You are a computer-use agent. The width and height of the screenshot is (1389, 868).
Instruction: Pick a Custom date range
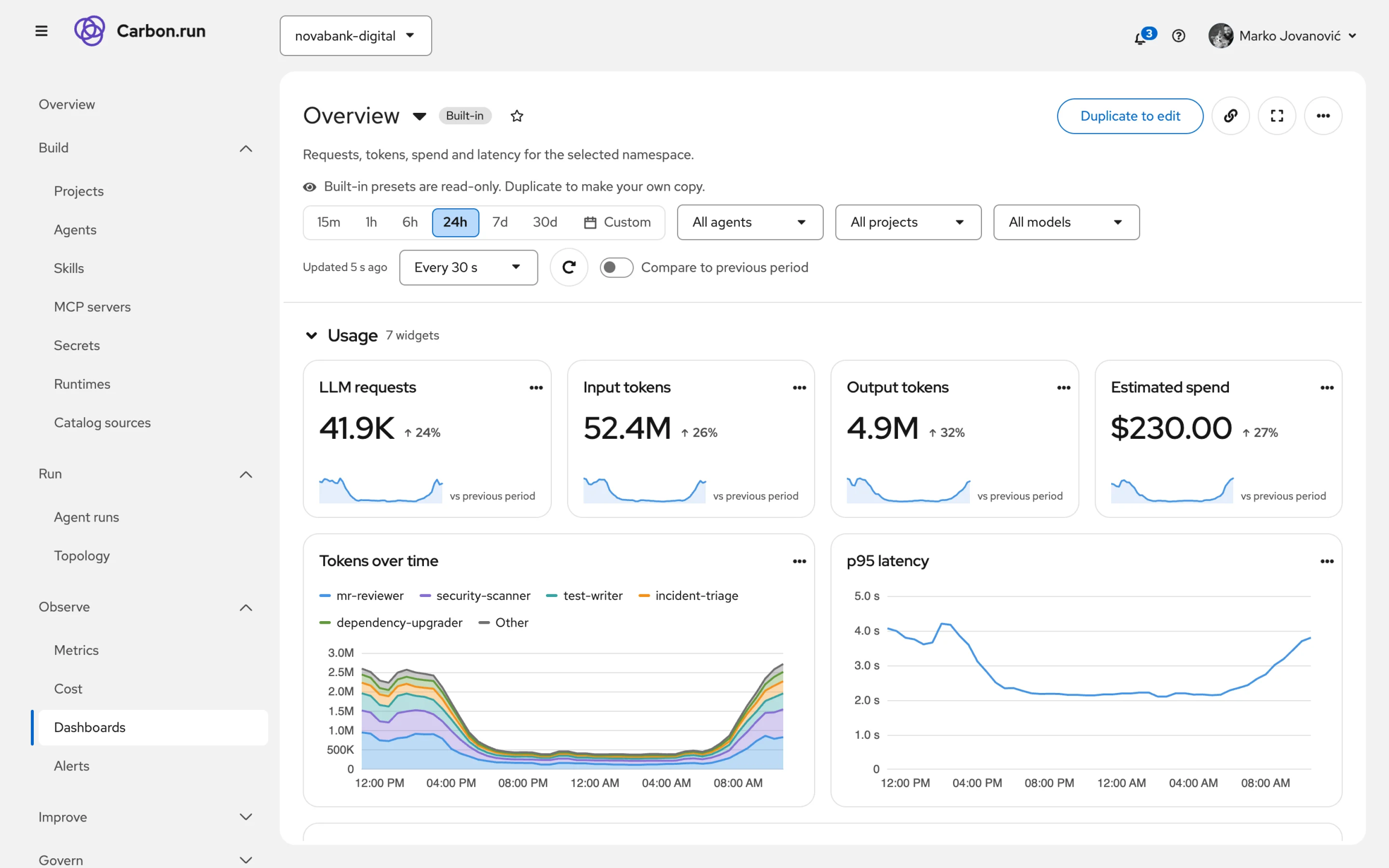[617, 222]
